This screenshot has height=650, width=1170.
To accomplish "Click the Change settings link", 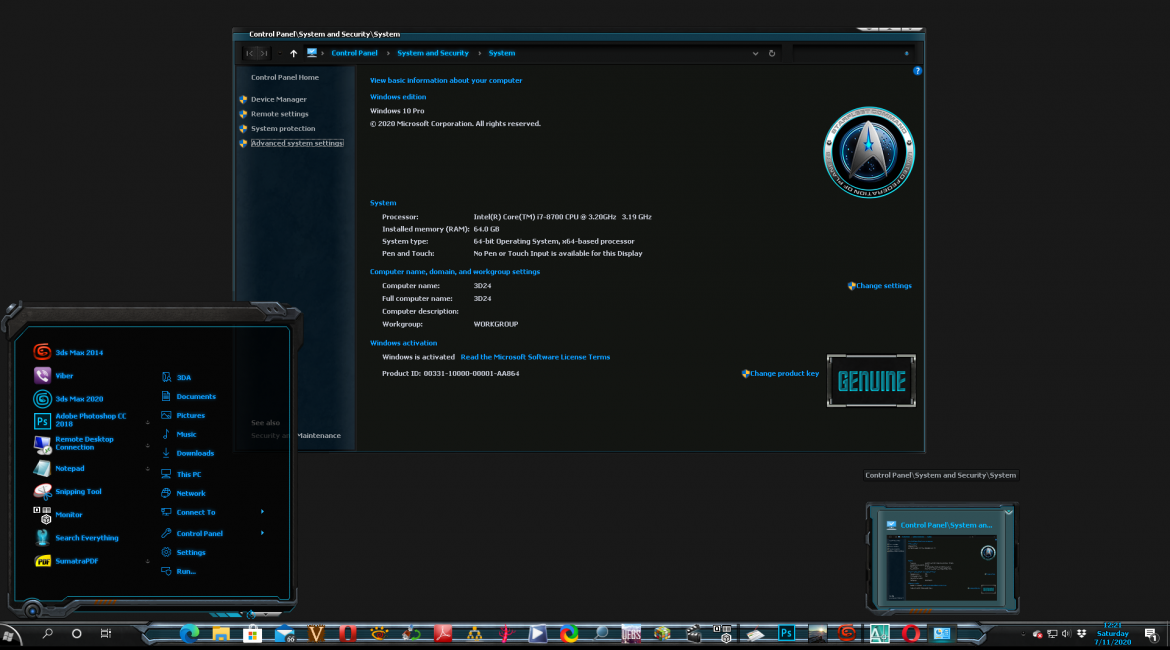I will (x=883, y=286).
